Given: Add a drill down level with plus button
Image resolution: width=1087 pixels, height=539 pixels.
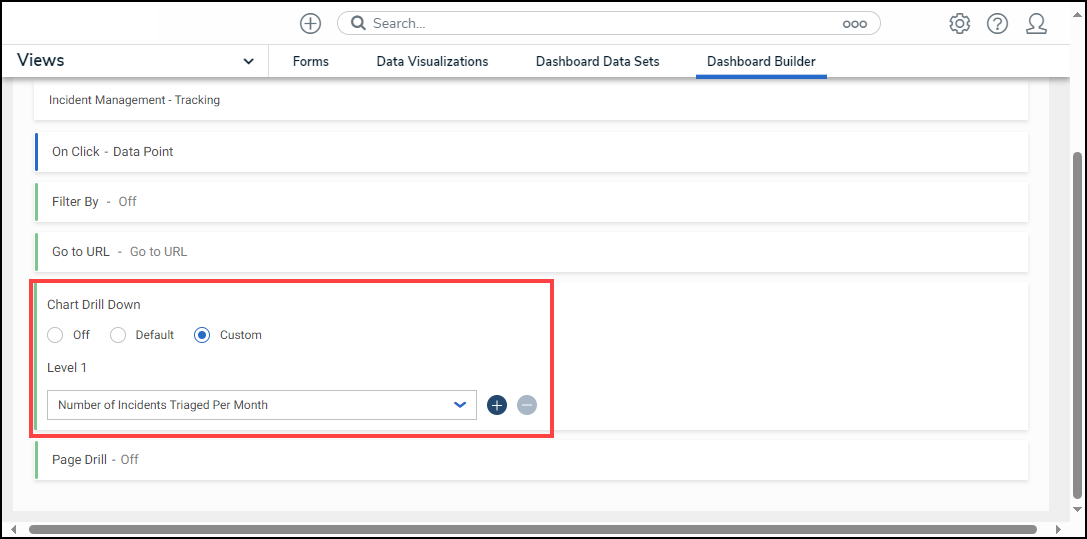Looking at the screenshot, I should coord(497,405).
